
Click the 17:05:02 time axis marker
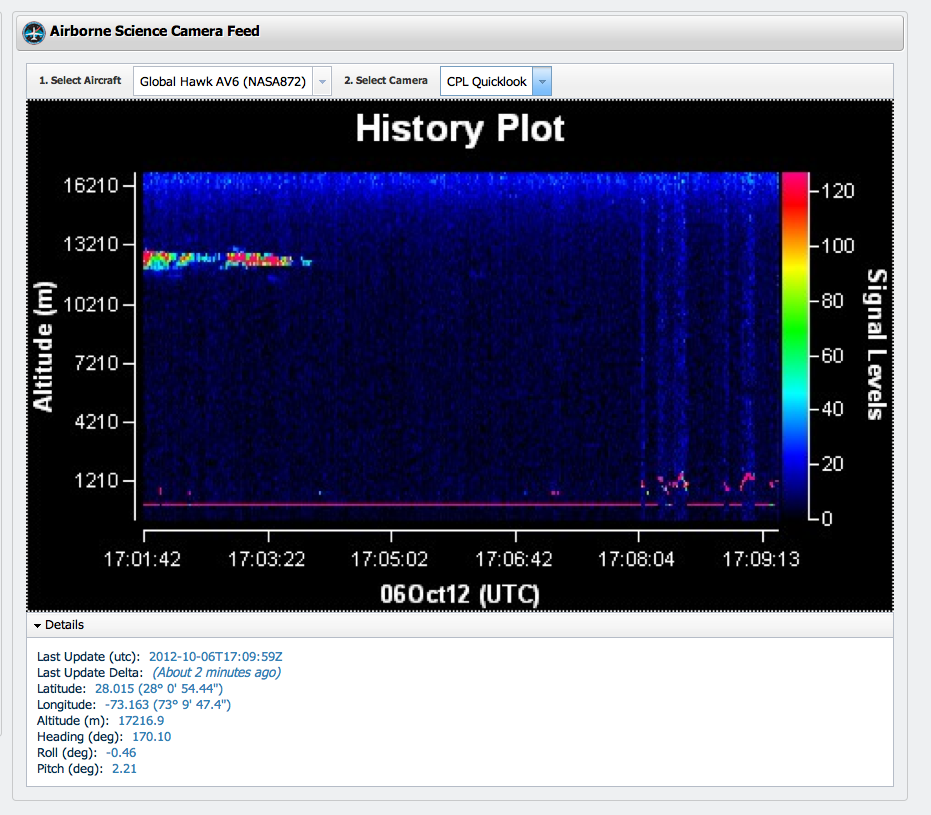click(391, 559)
